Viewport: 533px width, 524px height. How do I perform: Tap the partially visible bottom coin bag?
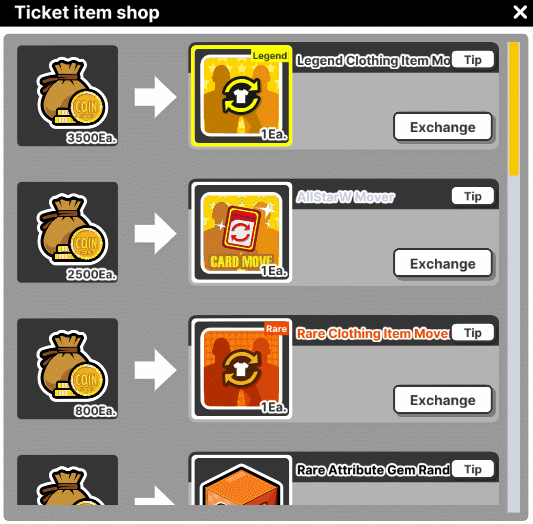[x=68, y=480]
